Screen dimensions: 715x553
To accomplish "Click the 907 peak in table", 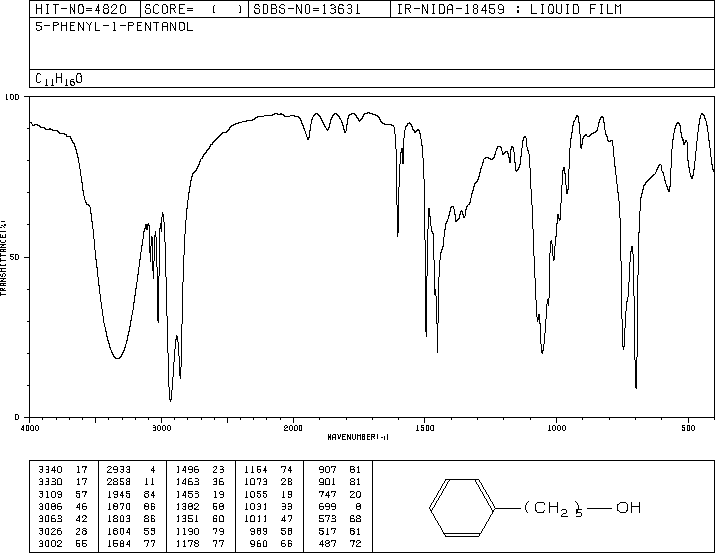I will [327, 469].
